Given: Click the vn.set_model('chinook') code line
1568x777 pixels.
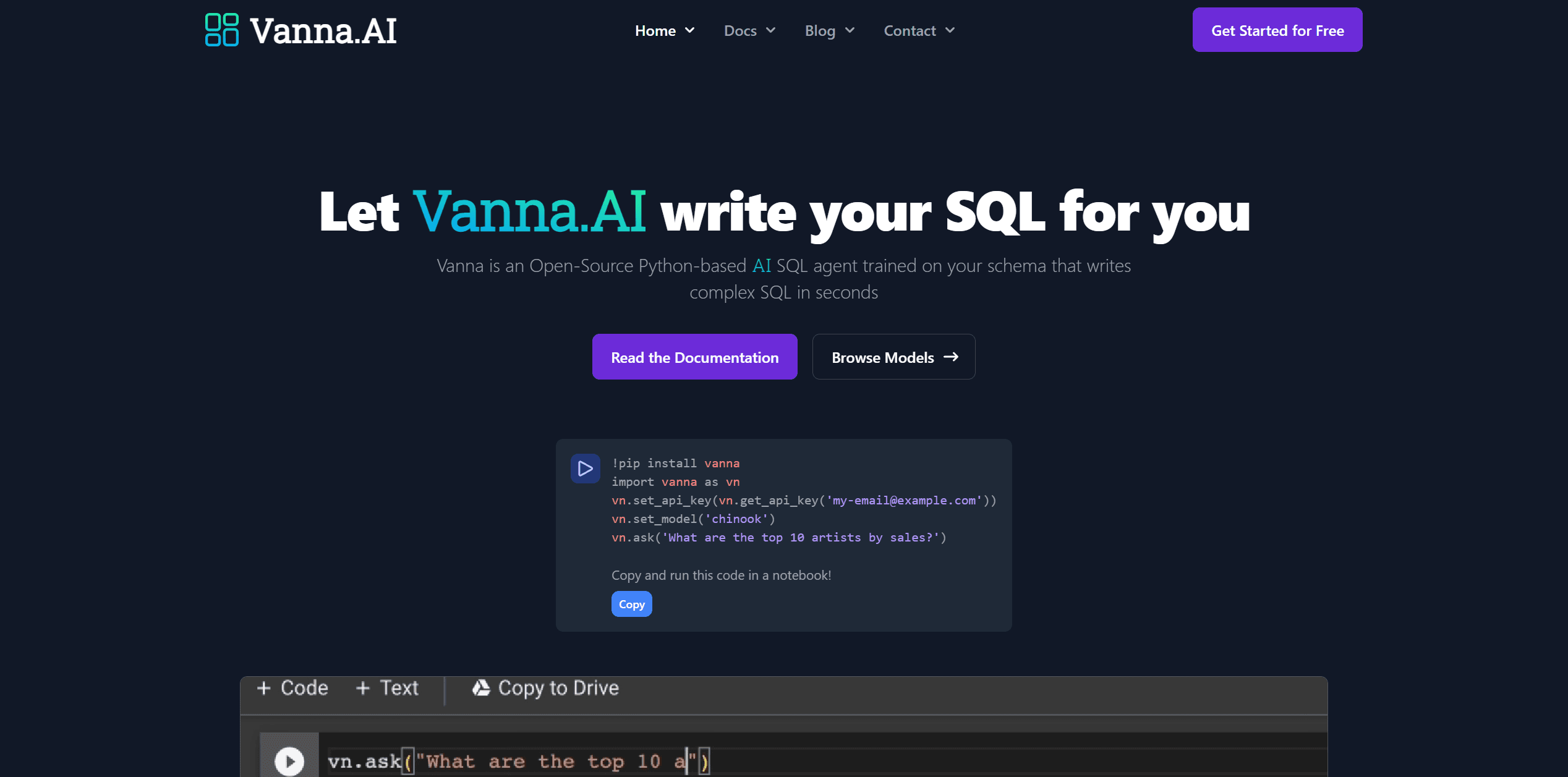Looking at the screenshot, I should (693, 519).
